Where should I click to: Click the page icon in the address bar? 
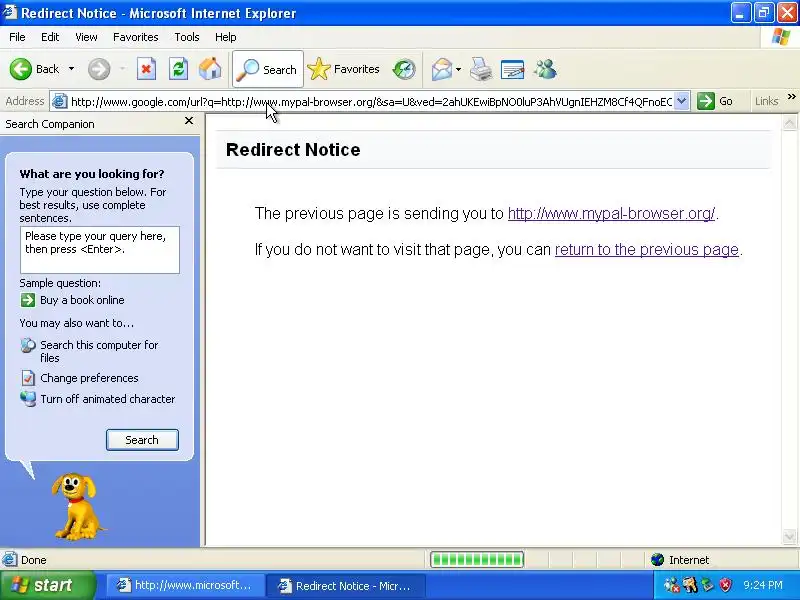(60, 101)
